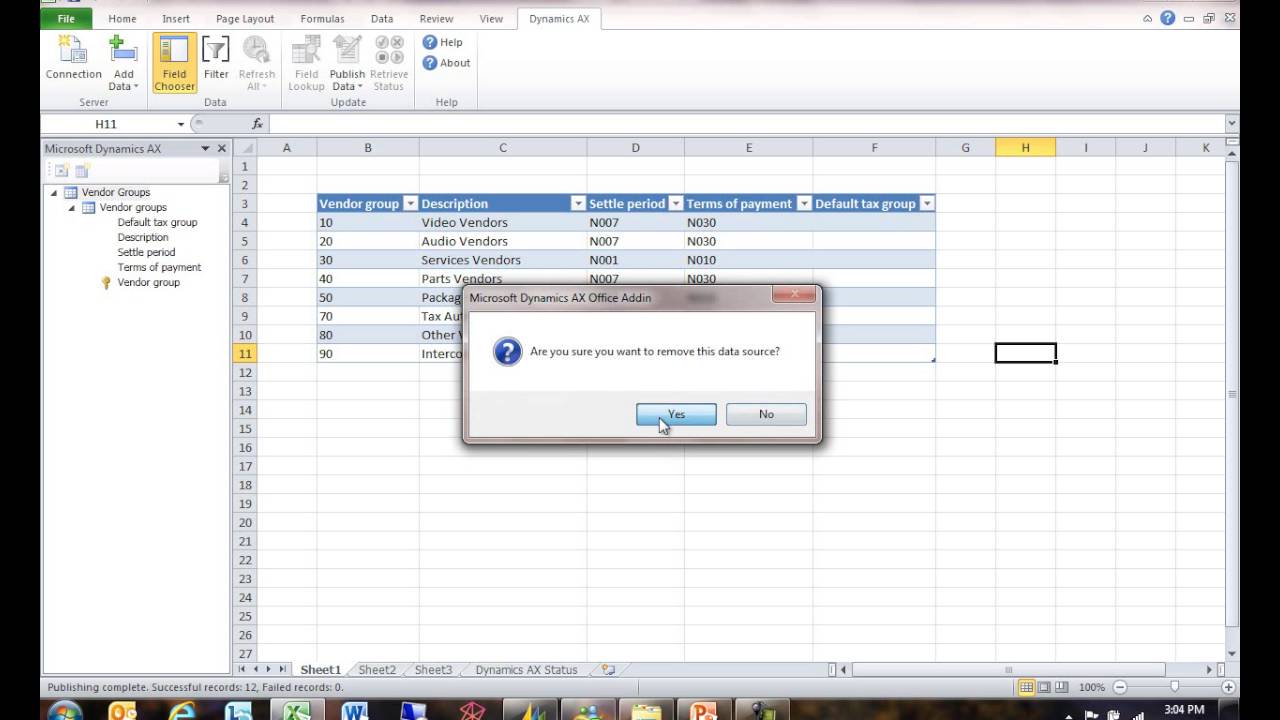Click the insert new worksheet icon
1280x720 pixels.
tap(607, 670)
